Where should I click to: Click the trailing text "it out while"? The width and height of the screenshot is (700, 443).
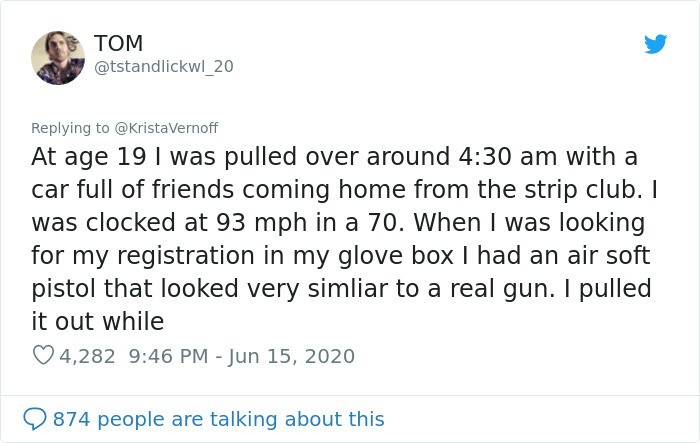(98, 321)
